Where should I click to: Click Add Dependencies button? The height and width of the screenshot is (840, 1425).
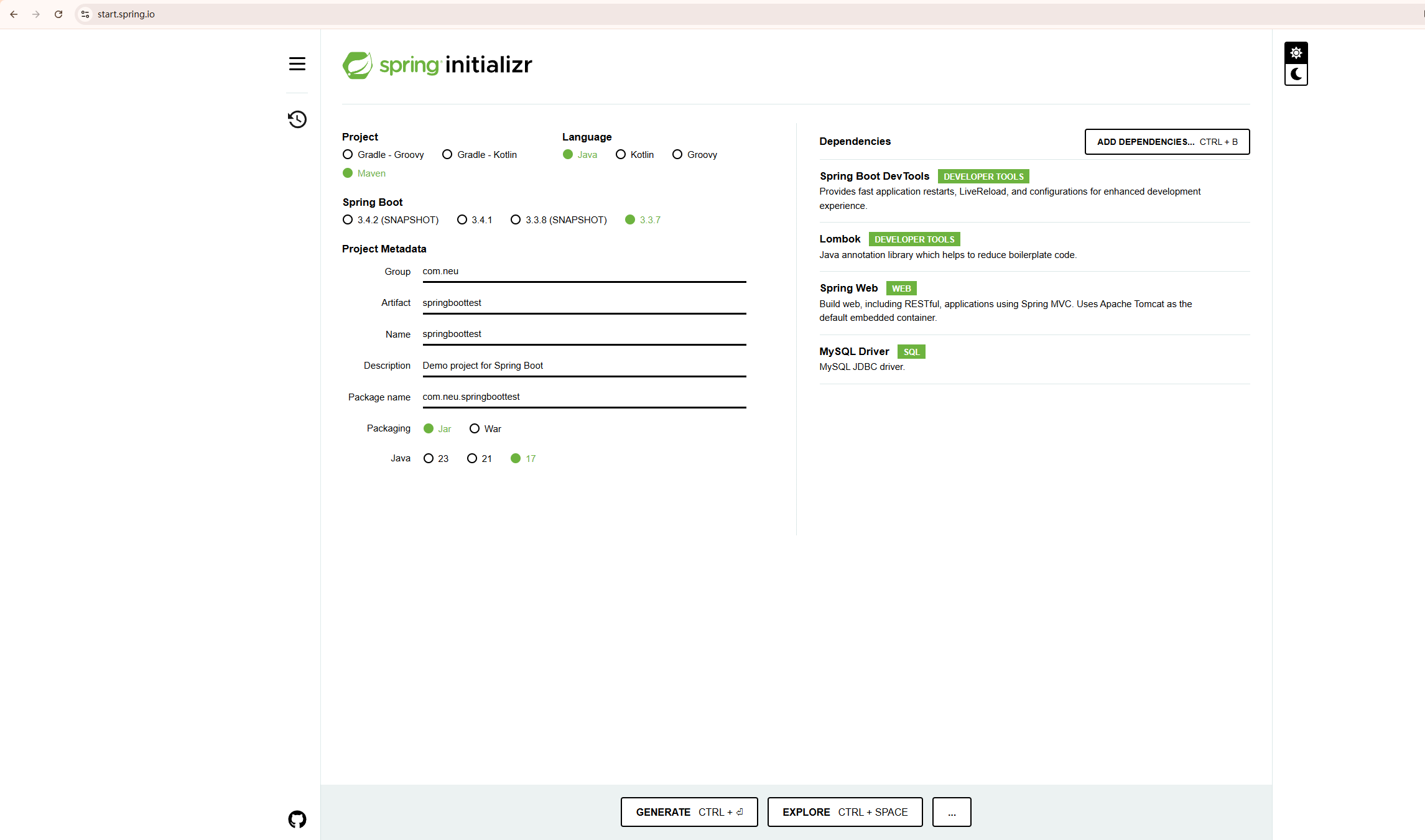click(1167, 142)
